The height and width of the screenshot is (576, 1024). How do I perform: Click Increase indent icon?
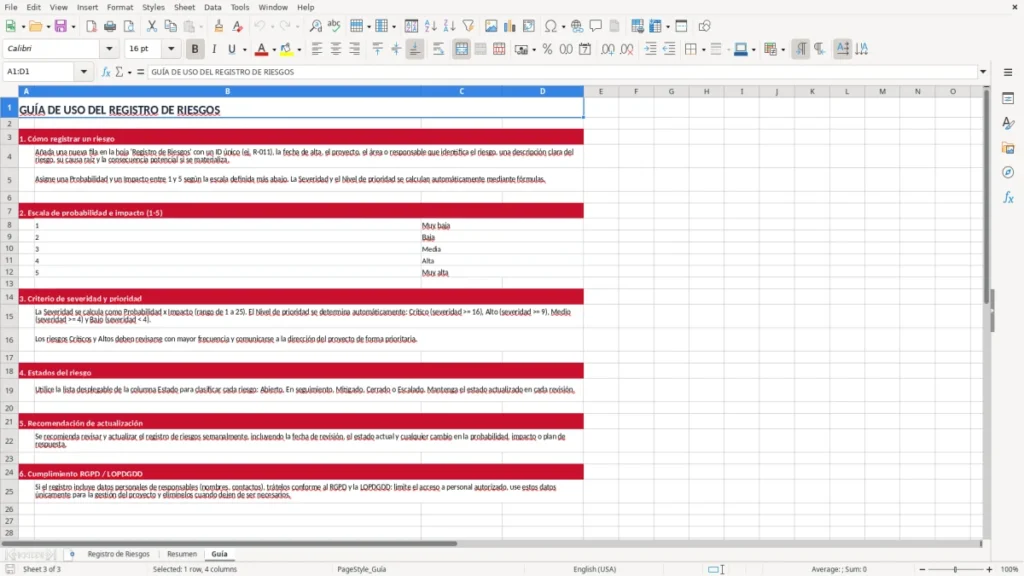click(x=650, y=49)
